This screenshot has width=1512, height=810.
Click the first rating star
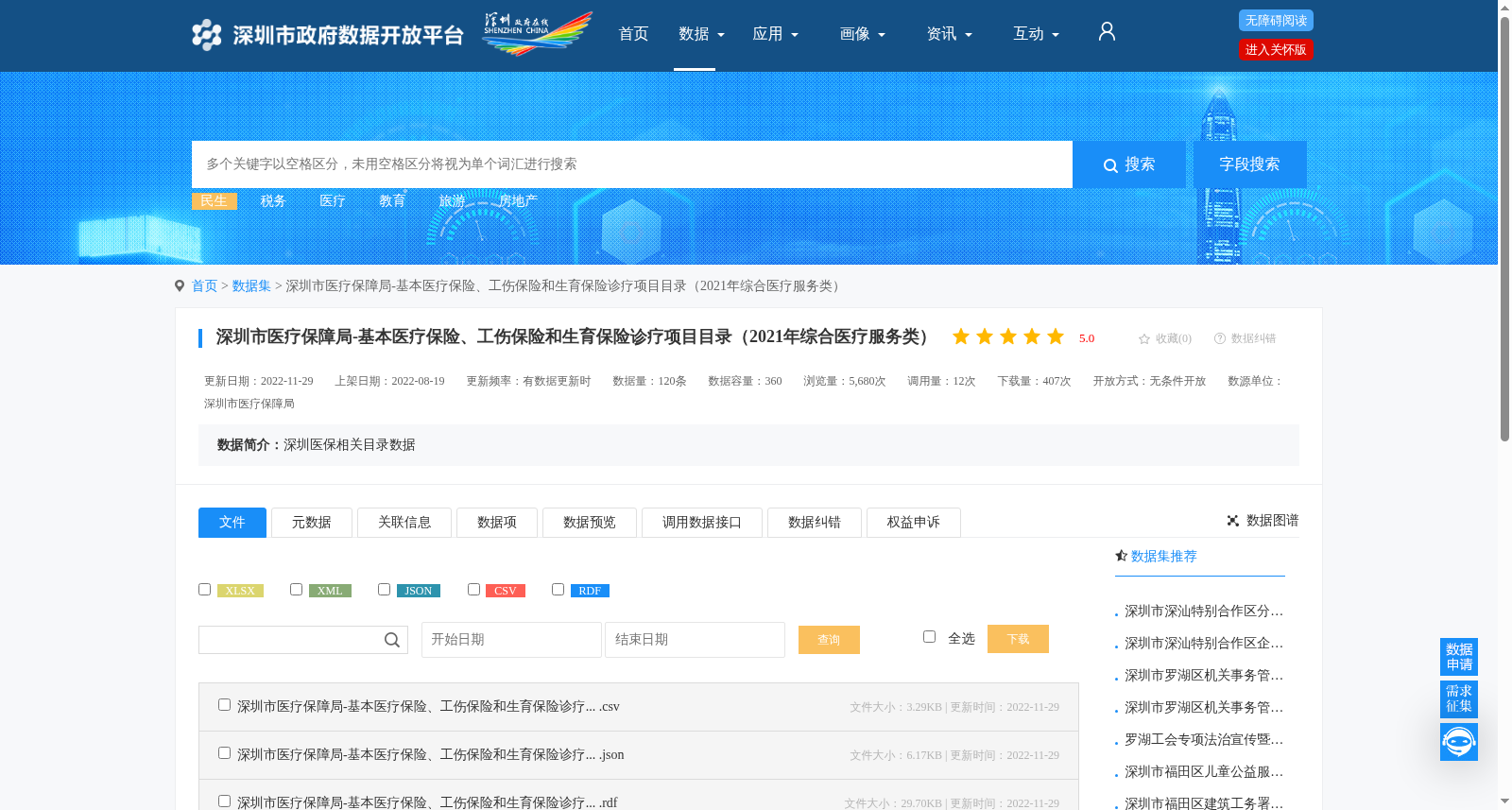click(961, 336)
